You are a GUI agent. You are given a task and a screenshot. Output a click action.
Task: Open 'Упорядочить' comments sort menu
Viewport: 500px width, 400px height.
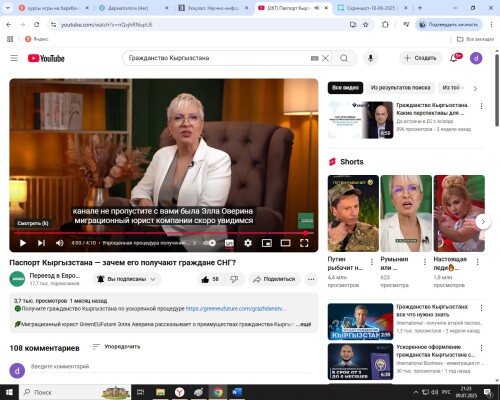click(117, 347)
